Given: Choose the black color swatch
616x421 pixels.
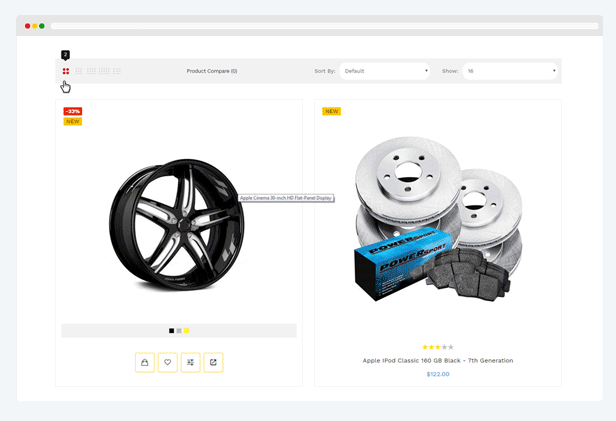Looking at the screenshot, I should [x=171, y=331].
